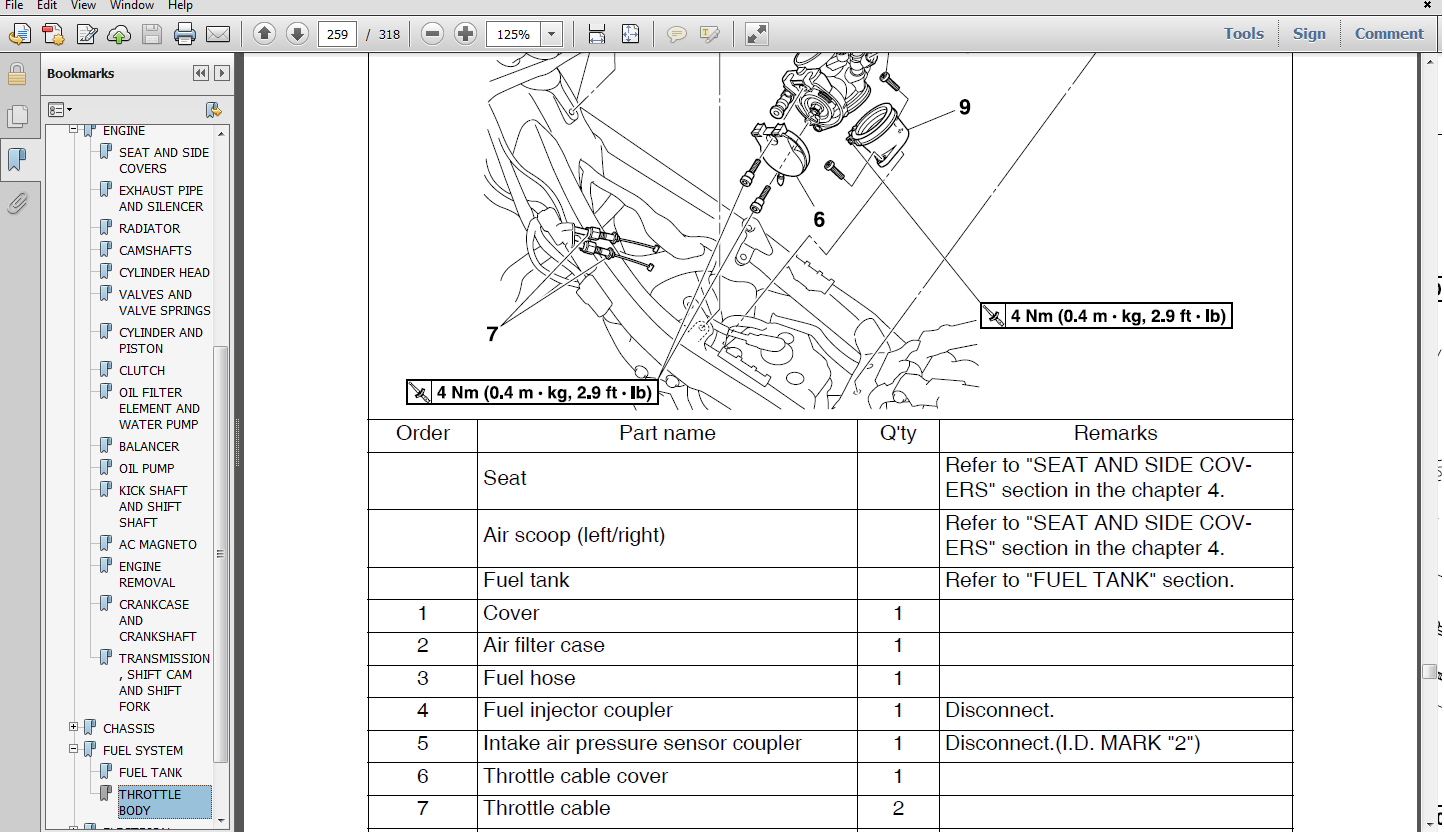Image resolution: width=1444 pixels, height=832 pixels.
Task: Switch to full screen read mode
Action: [757, 34]
